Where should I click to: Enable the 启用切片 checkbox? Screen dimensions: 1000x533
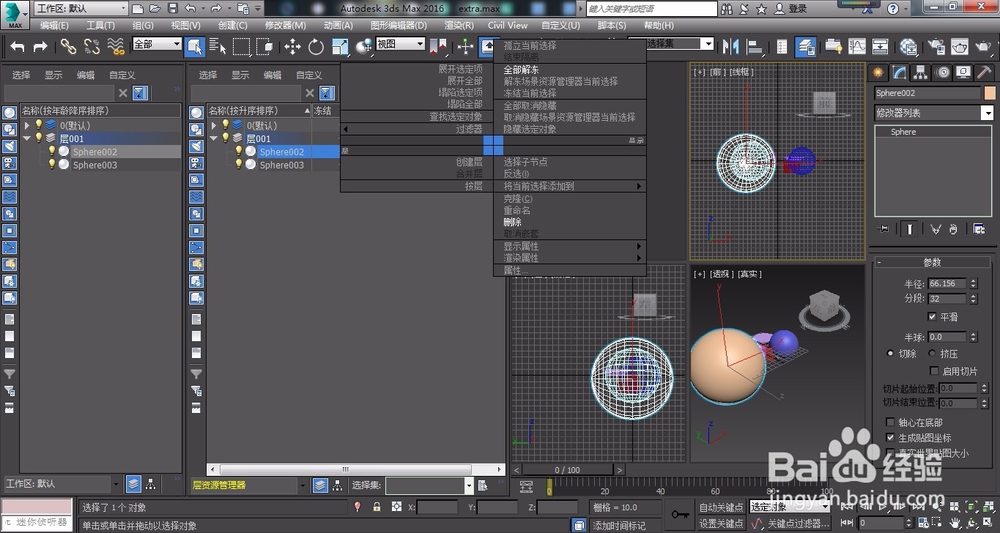tap(934, 371)
